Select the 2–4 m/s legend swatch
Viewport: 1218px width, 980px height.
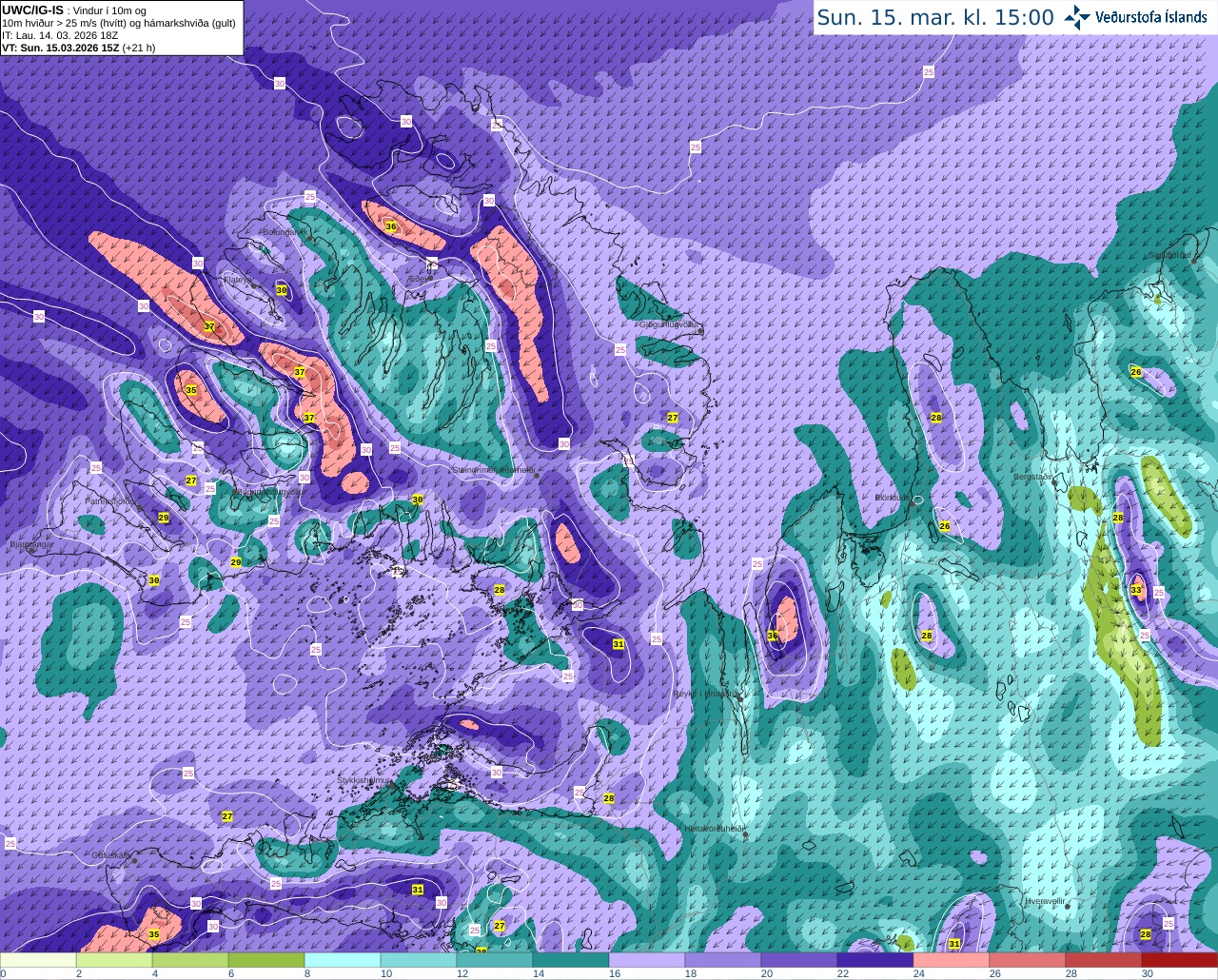[x=114, y=960]
